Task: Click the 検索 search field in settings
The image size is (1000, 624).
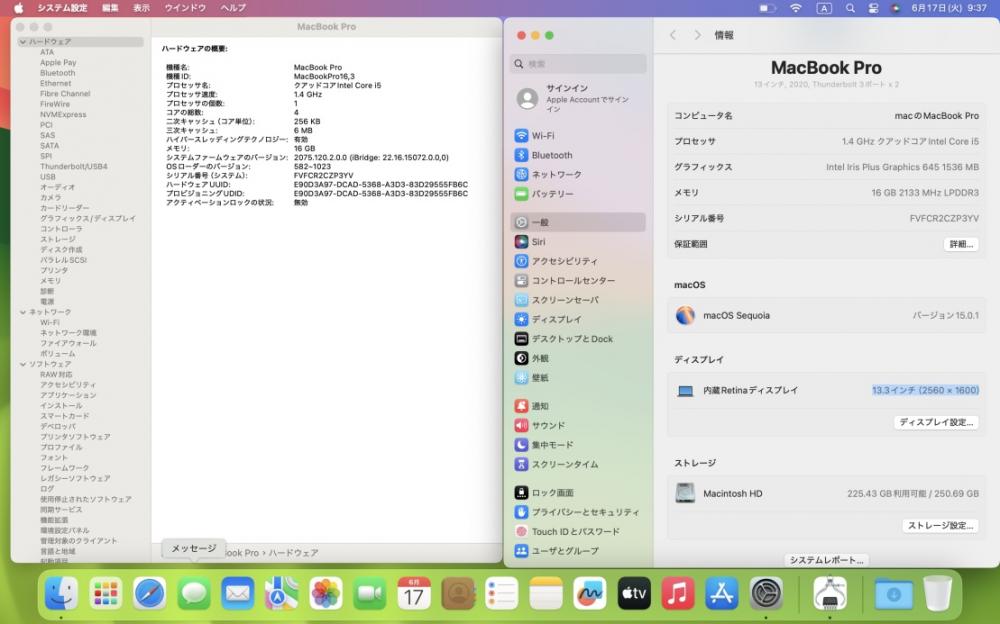Action: coord(578,64)
